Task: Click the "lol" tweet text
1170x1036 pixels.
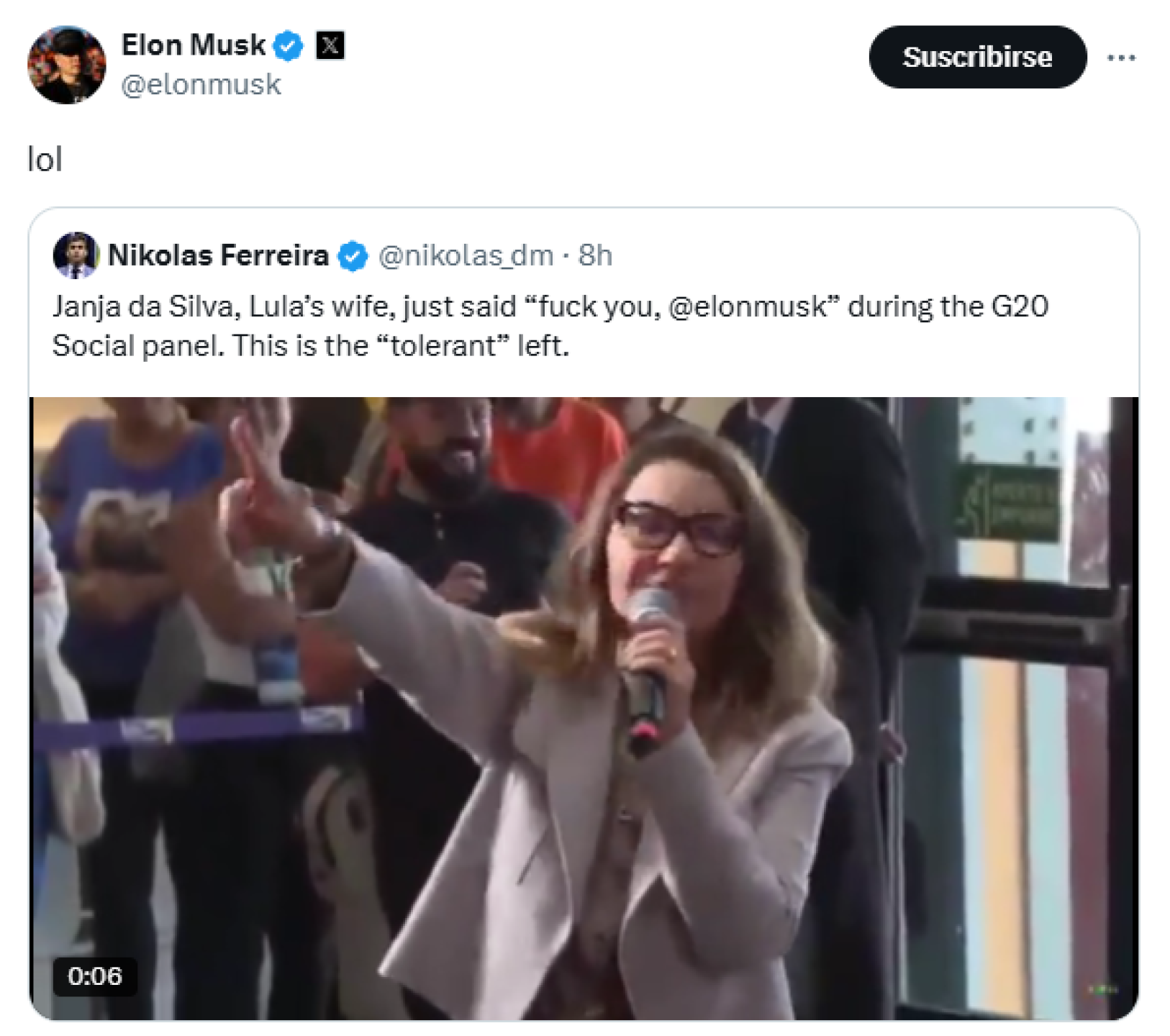Action: coord(45,159)
